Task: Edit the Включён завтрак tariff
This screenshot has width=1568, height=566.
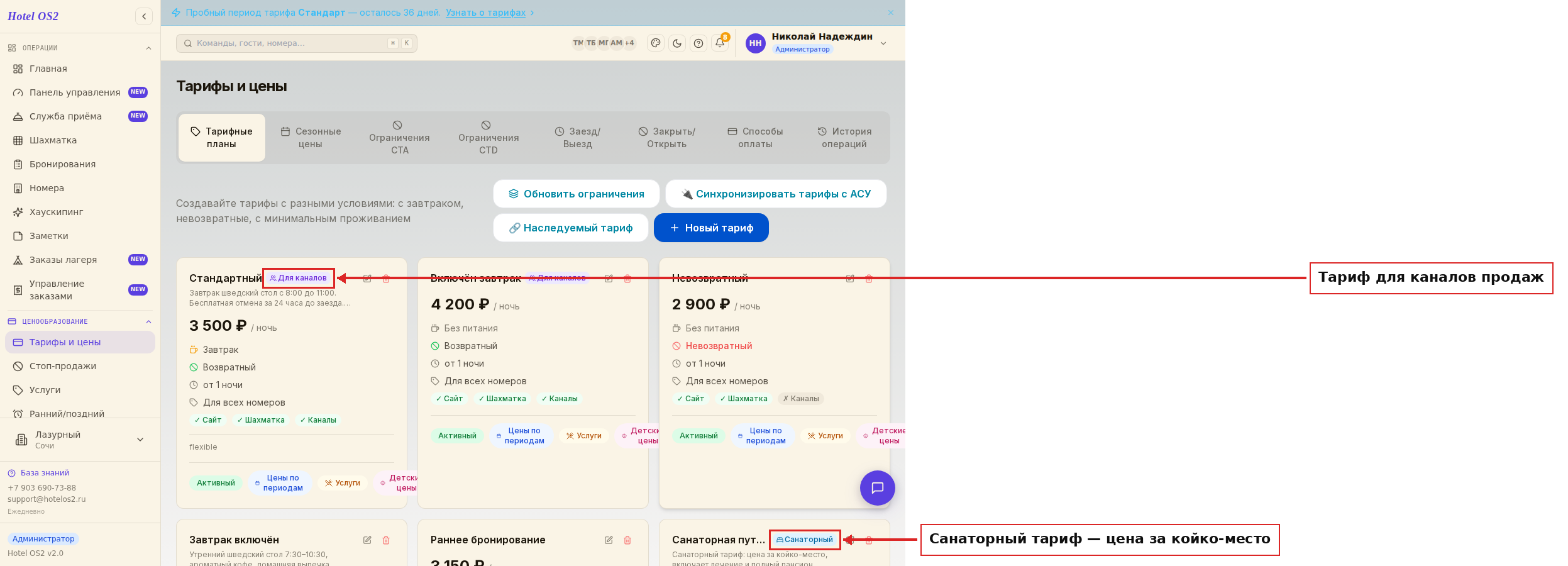Action: pyautogui.click(x=609, y=278)
